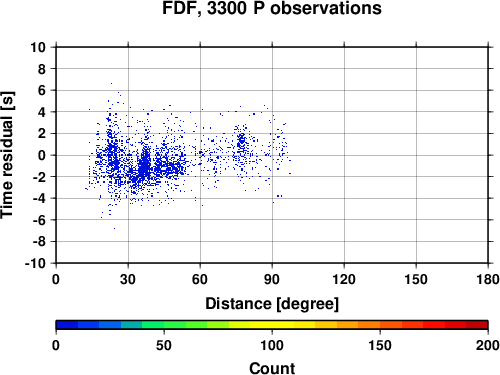Screen dimensions: 500x375
Task: Click the plot title 'FDF, 3300 P observations'
Action: pos(272,8)
